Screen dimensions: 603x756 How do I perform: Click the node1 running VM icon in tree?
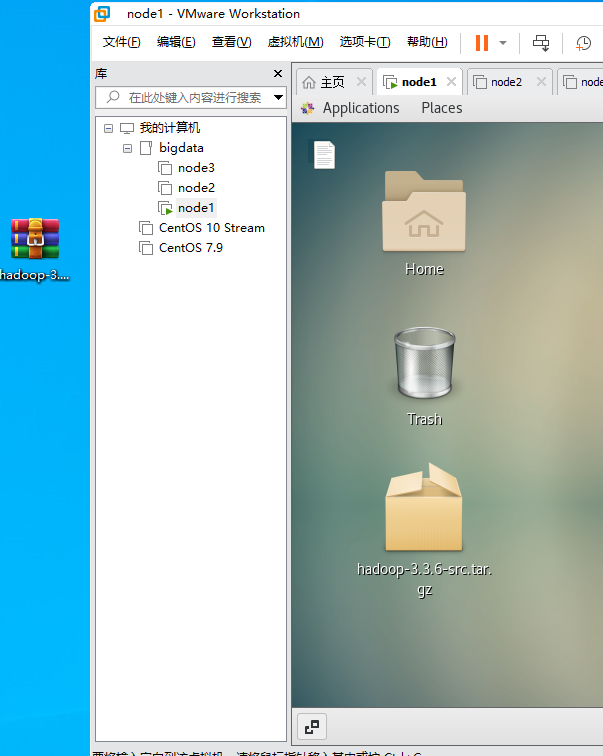coord(165,208)
